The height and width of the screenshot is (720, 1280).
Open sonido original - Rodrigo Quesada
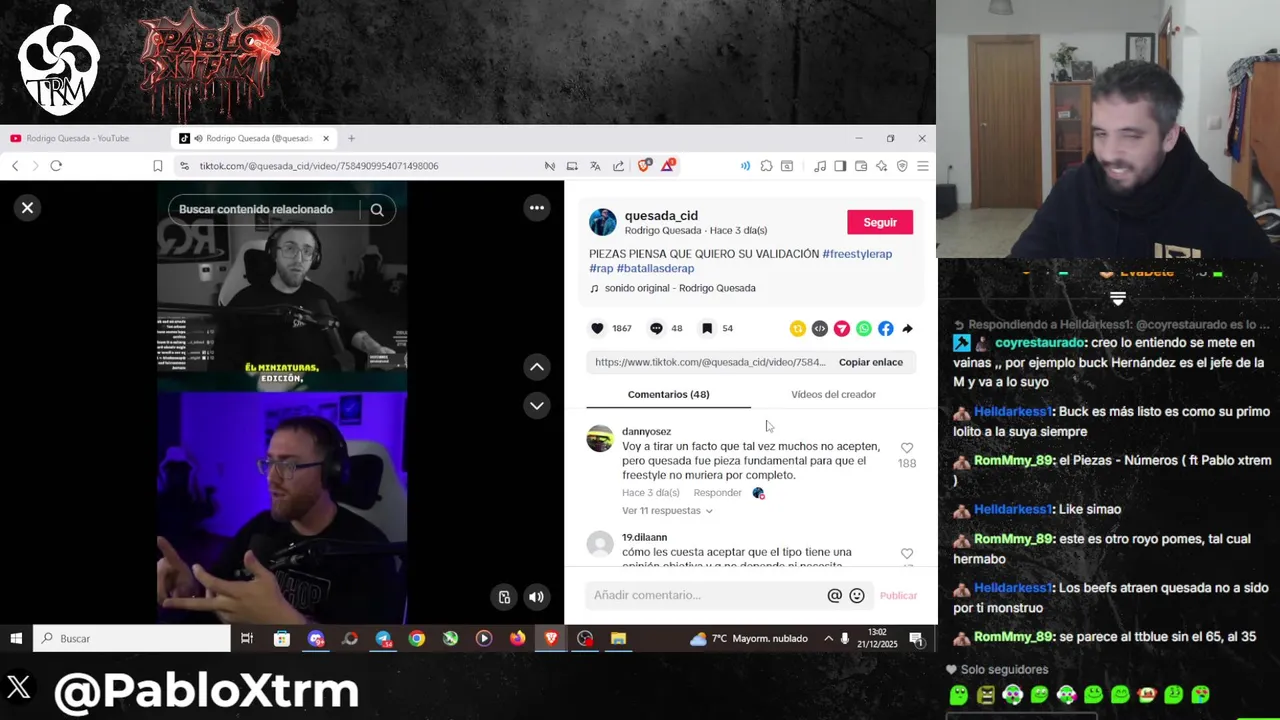(x=680, y=288)
